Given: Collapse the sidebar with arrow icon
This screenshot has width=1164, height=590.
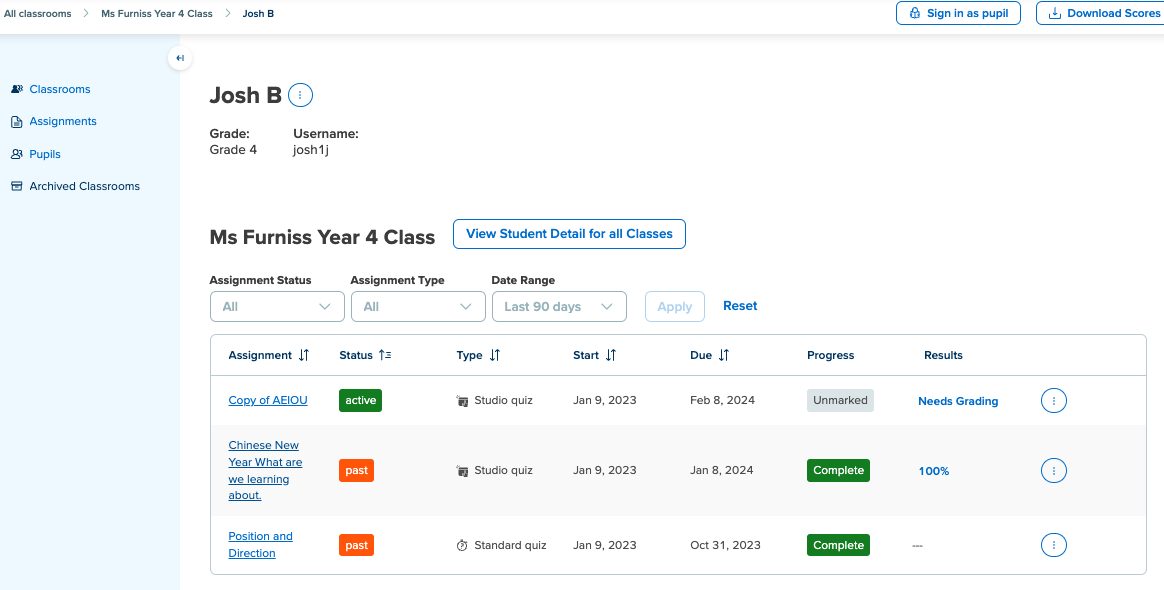Looking at the screenshot, I should 180,58.
